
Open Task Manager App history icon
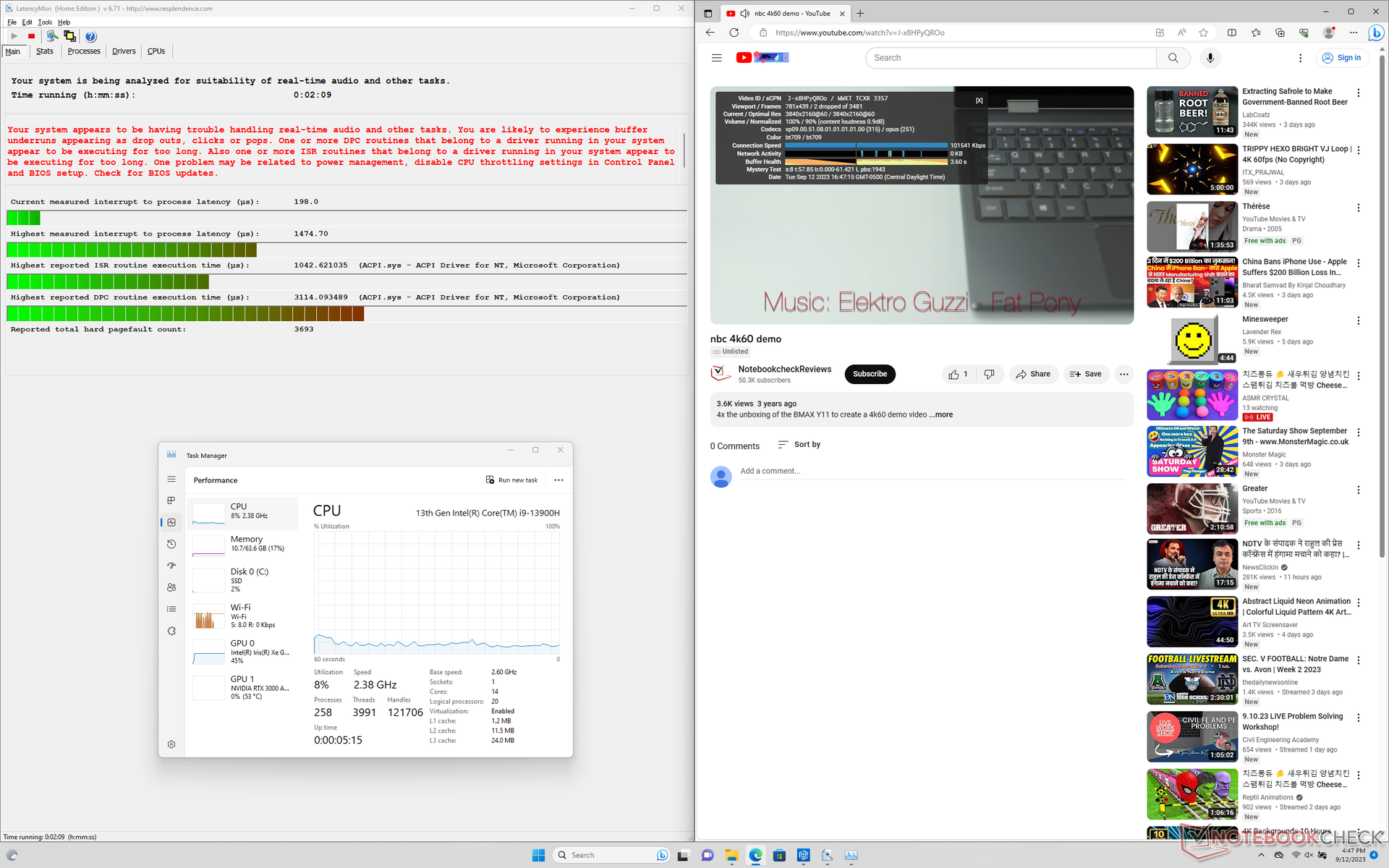tap(171, 544)
